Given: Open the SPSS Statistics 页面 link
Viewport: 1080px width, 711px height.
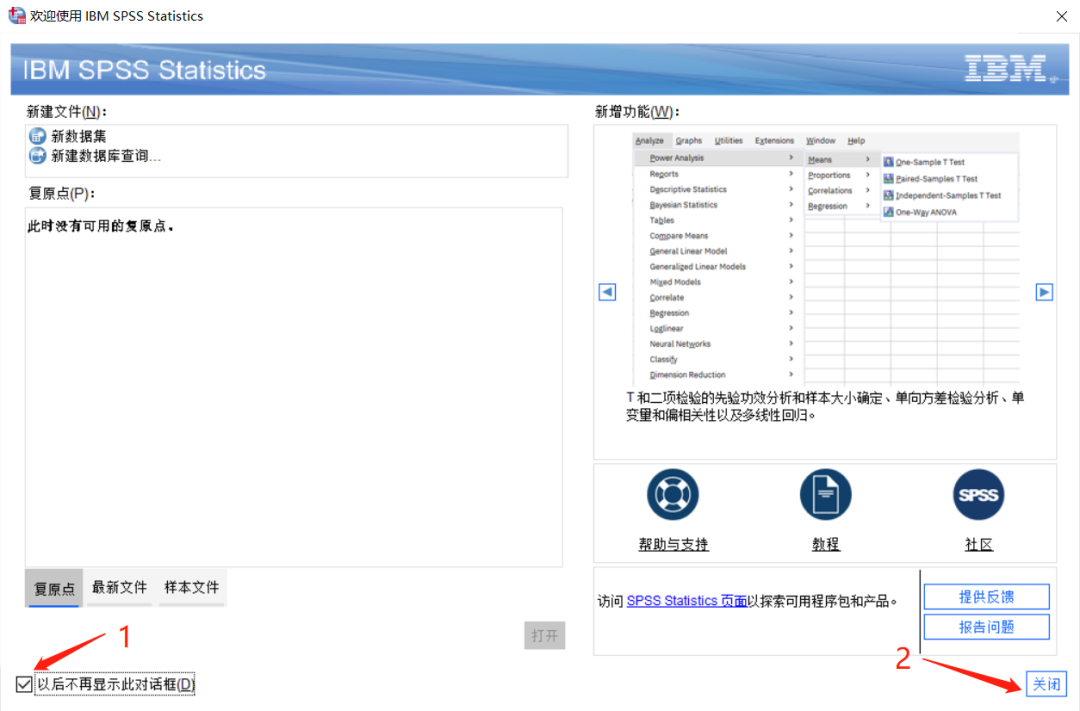Looking at the screenshot, I should [687, 601].
